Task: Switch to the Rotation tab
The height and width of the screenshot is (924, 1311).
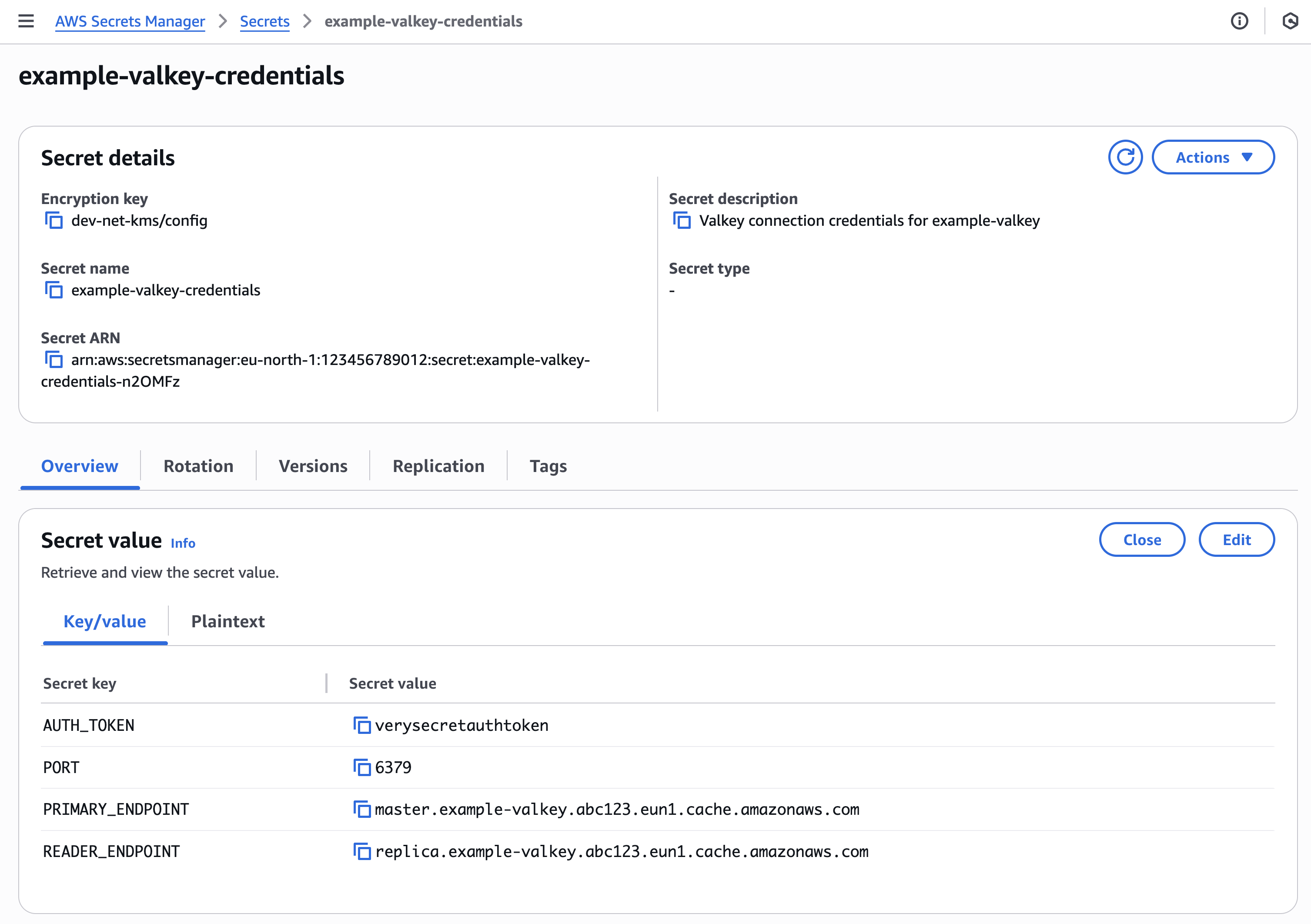Action: pyautogui.click(x=198, y=466)
